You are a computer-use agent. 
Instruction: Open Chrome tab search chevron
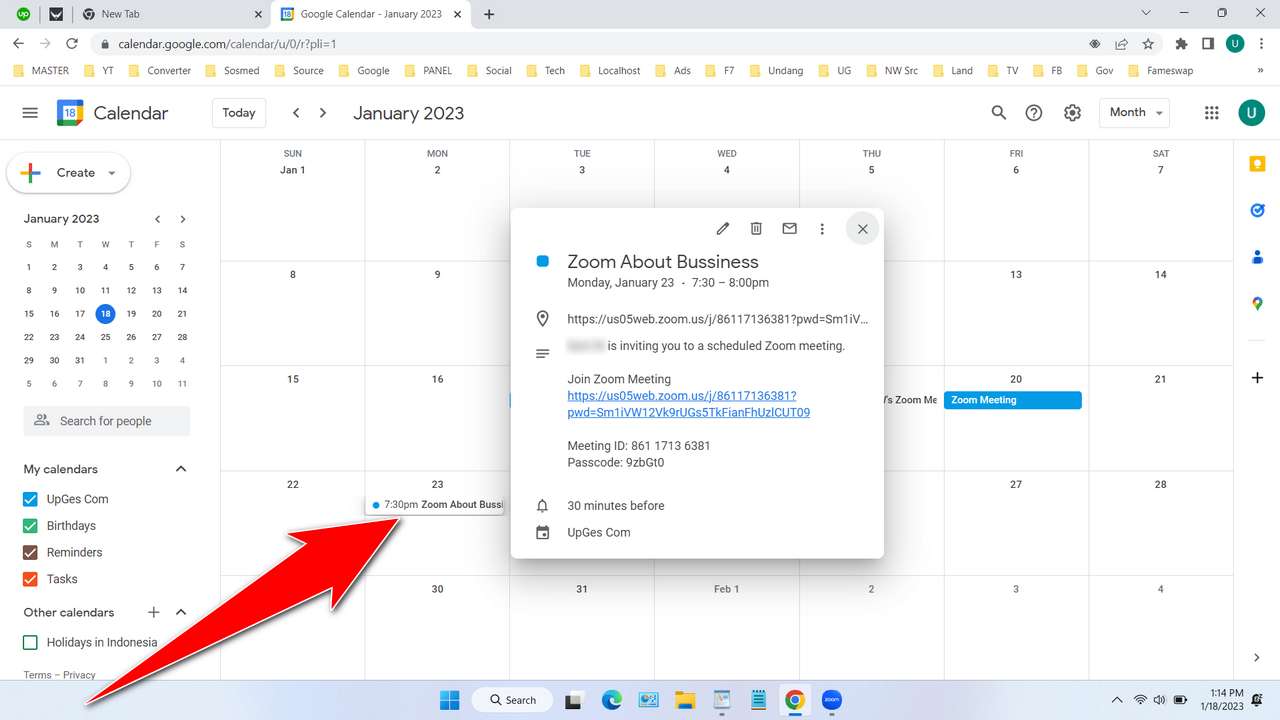click(x=1146, y=13)
